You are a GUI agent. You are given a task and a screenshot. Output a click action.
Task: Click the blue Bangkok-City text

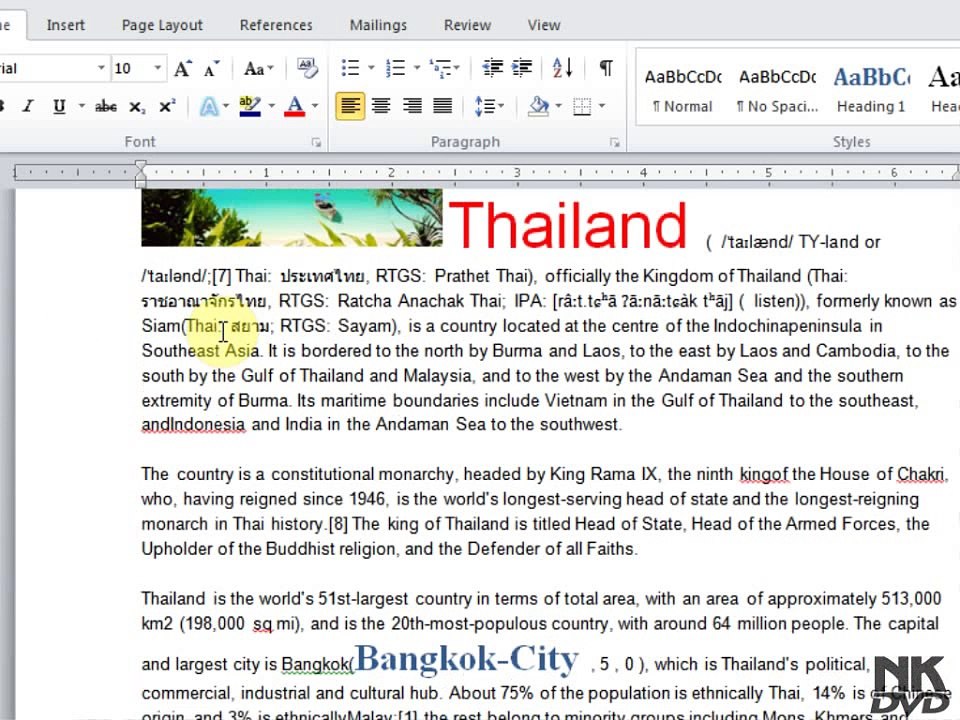(467, 659)
